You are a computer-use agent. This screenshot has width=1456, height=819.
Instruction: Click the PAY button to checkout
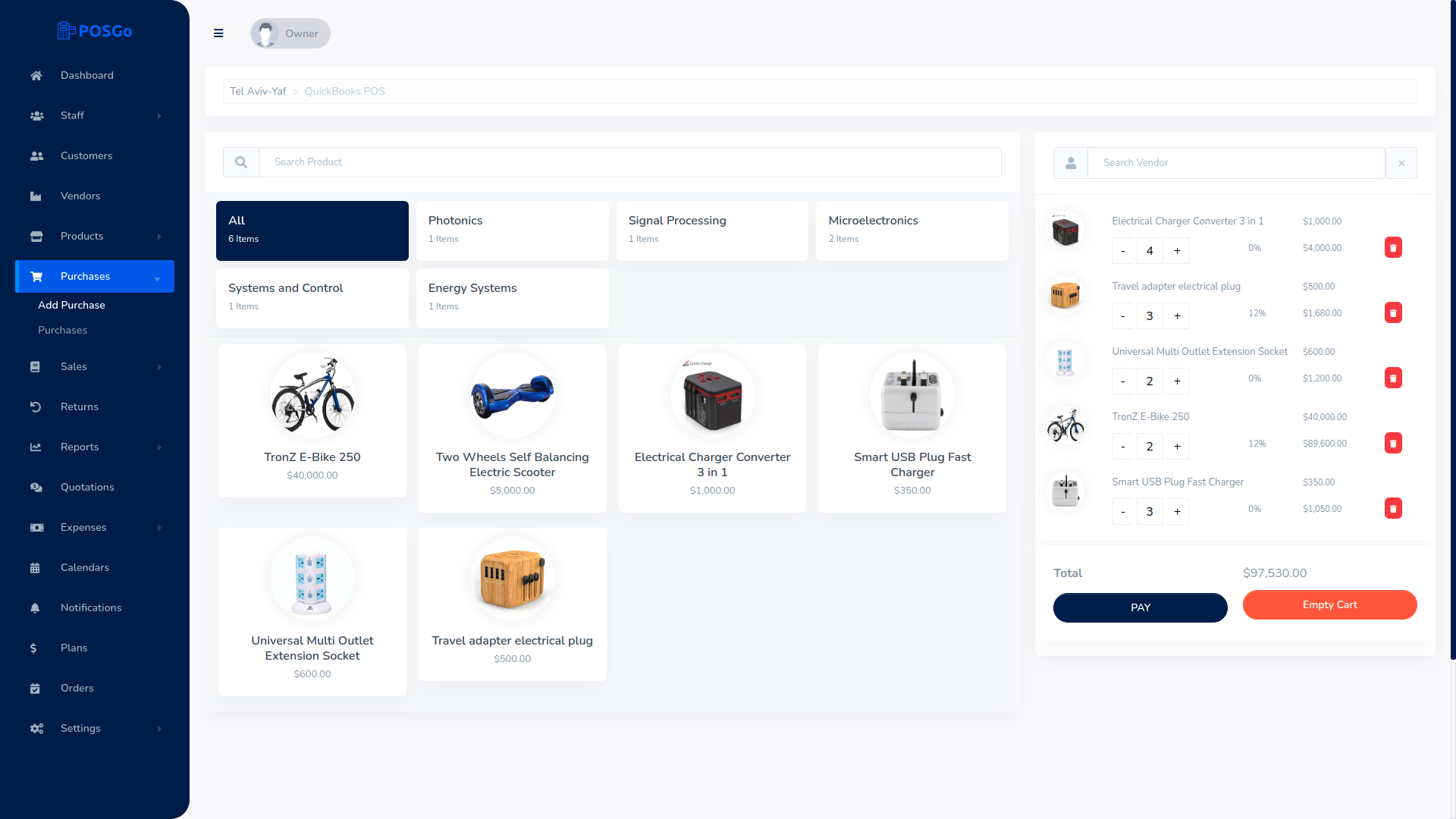click(x=1140, y=607)
